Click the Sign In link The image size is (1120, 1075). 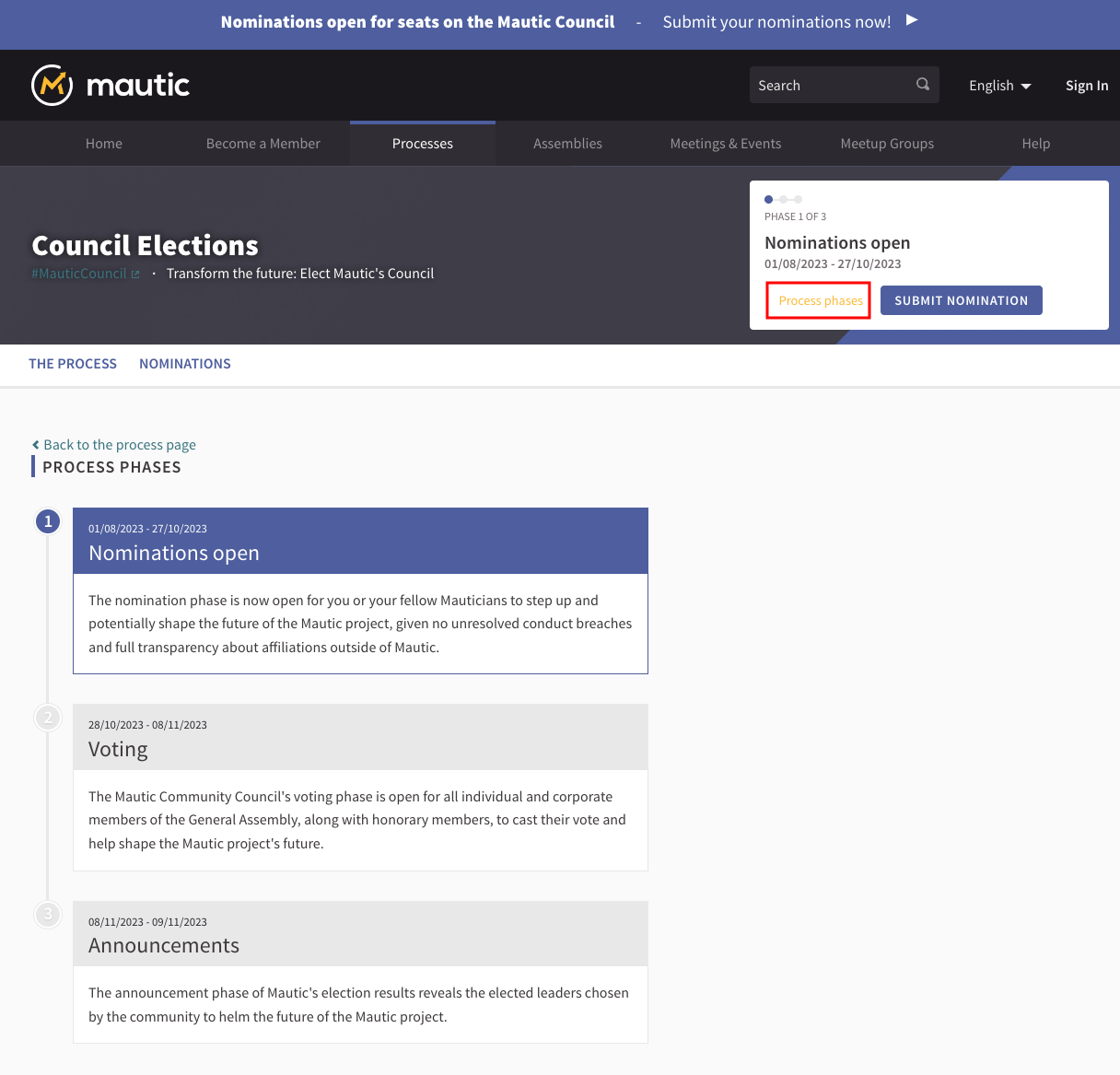[x=1087, y=86]
